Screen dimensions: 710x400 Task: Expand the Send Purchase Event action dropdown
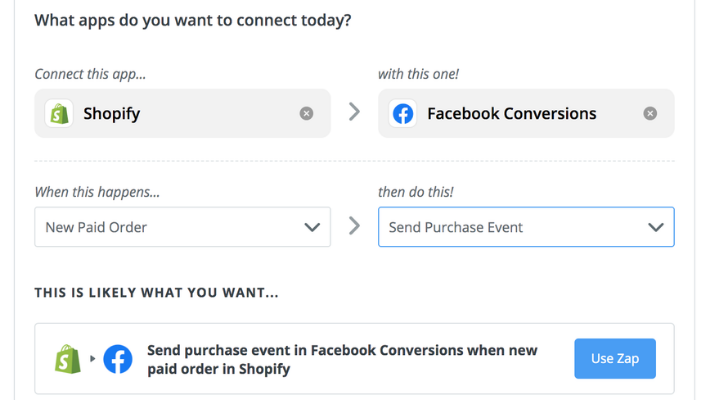pos(510,227)
